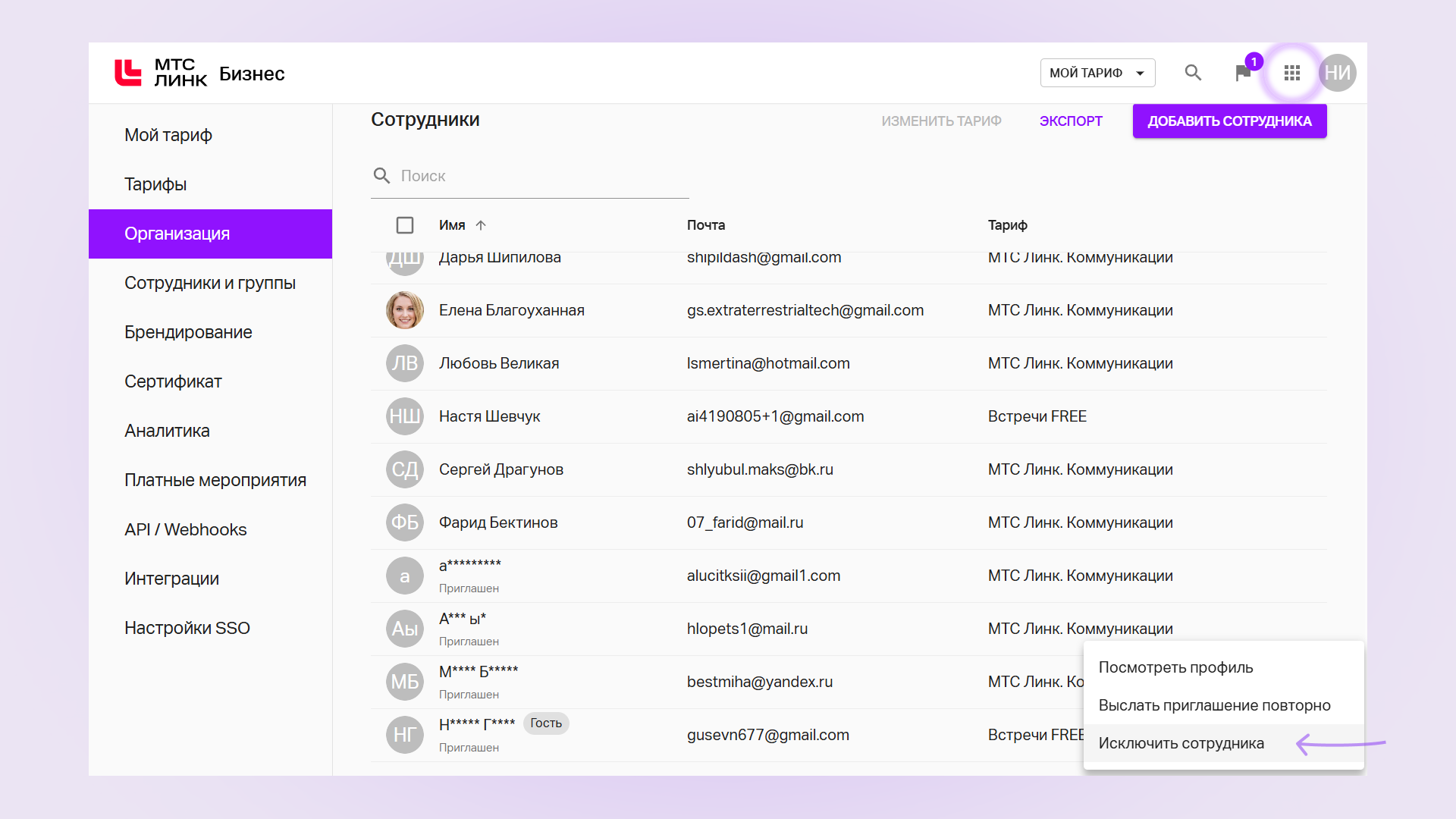Click the ЛВ avatar of Любовь Великая
This screenshot has height=819, width=1456.
click(405, 363)
